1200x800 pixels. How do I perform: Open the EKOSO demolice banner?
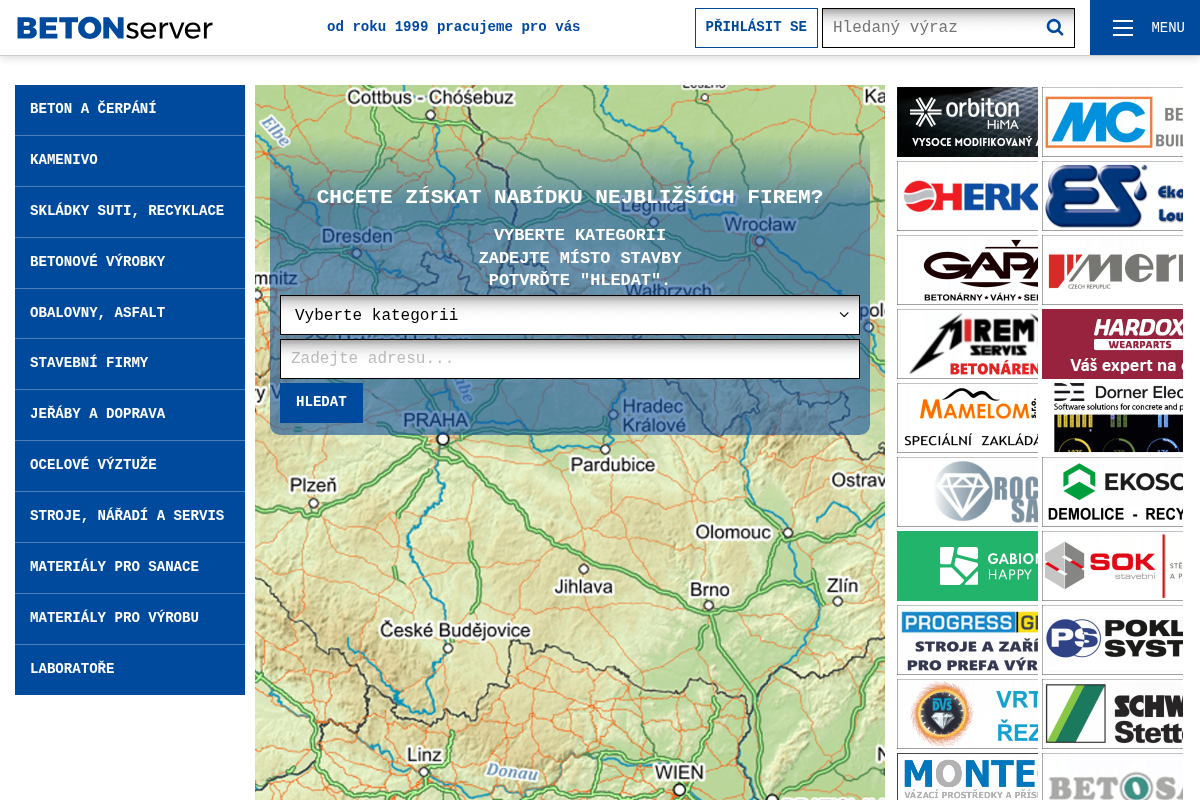(1112, 492)
